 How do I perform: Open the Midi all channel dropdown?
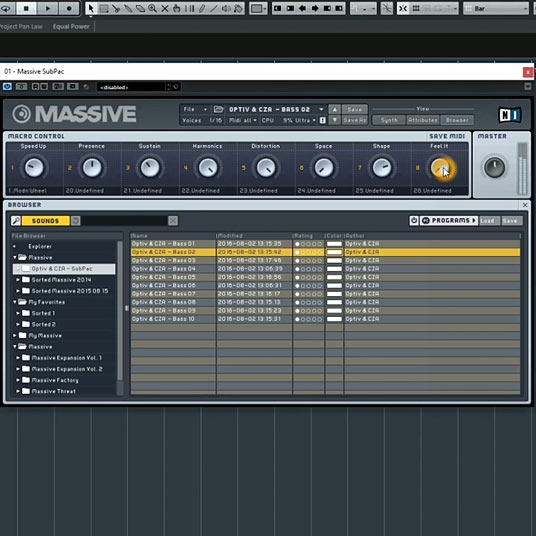tap(242, 120)
